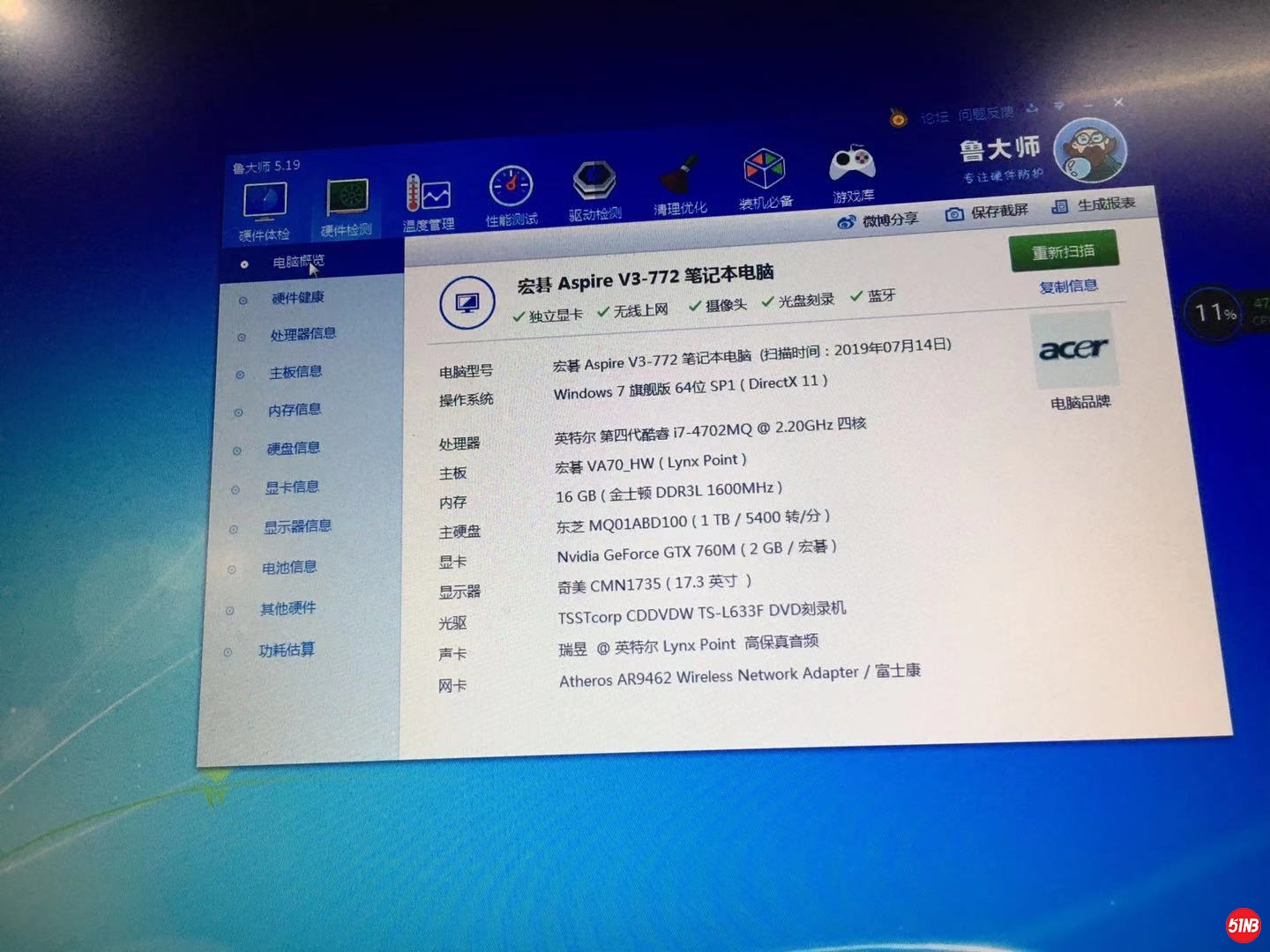Open 内存信息 memory info section
Screen dimensions: 1270x952
point(295,410)
